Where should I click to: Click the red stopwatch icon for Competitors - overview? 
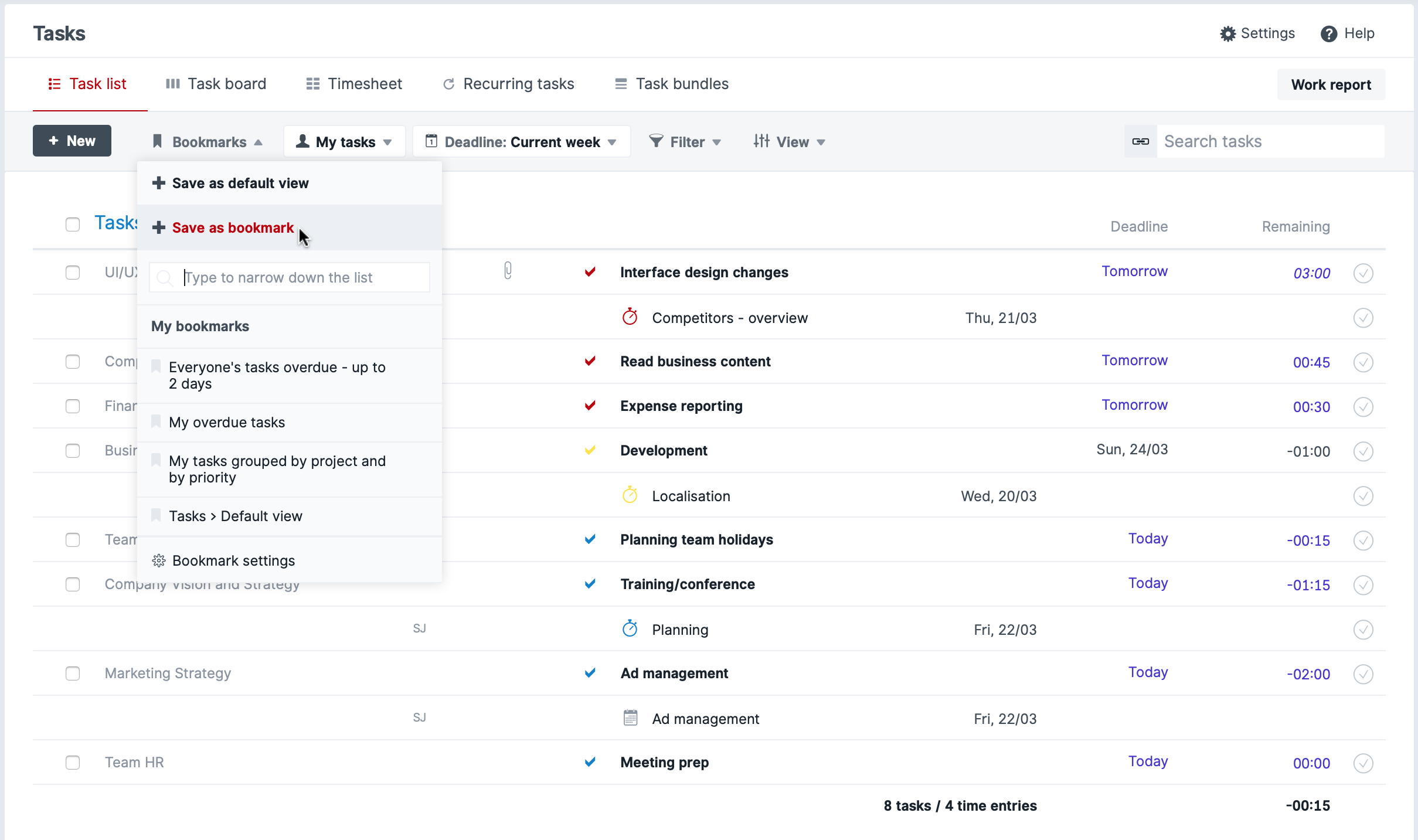[630, 317]
